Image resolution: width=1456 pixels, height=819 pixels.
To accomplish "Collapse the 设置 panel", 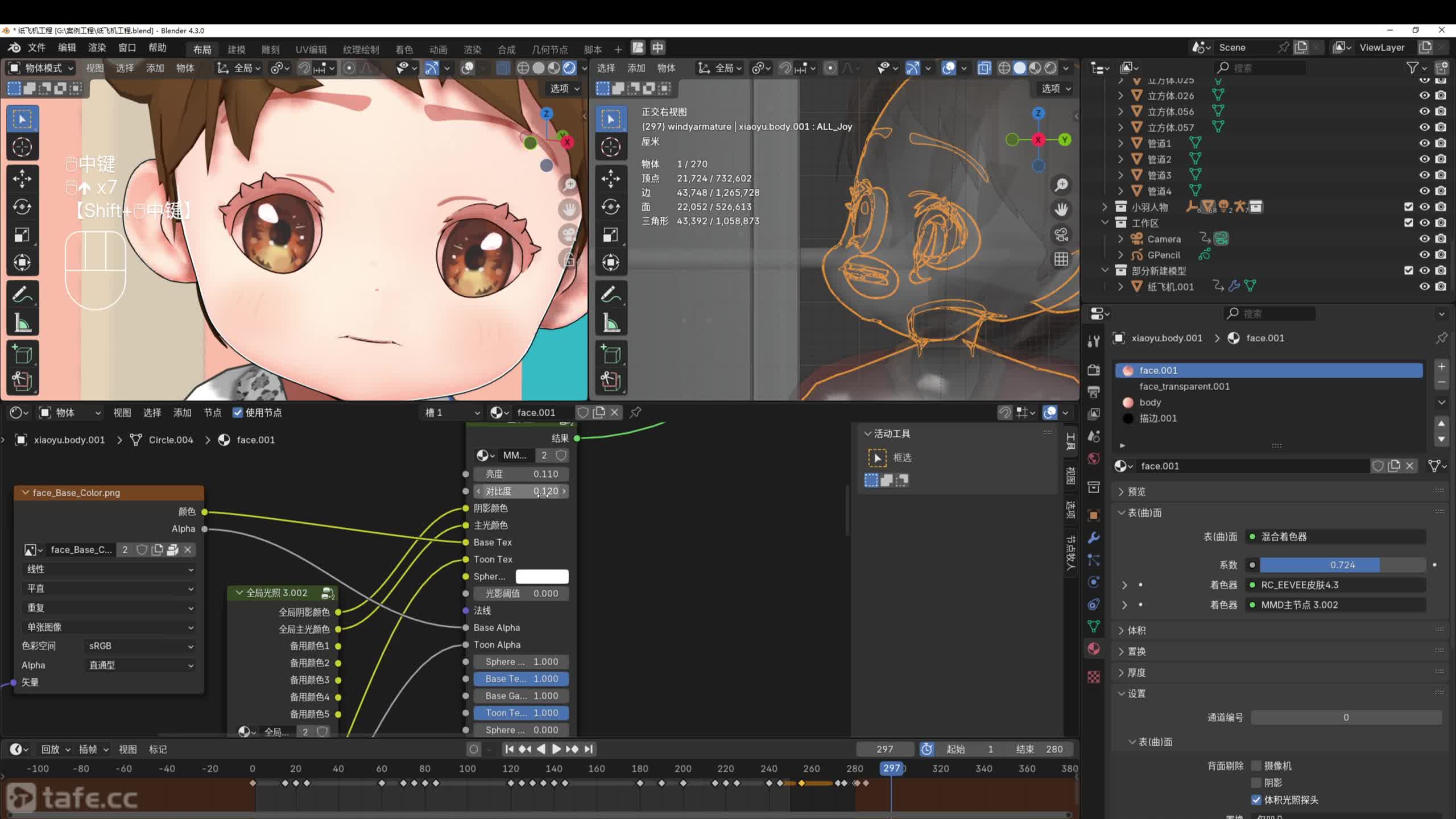I will (1137, 693).
